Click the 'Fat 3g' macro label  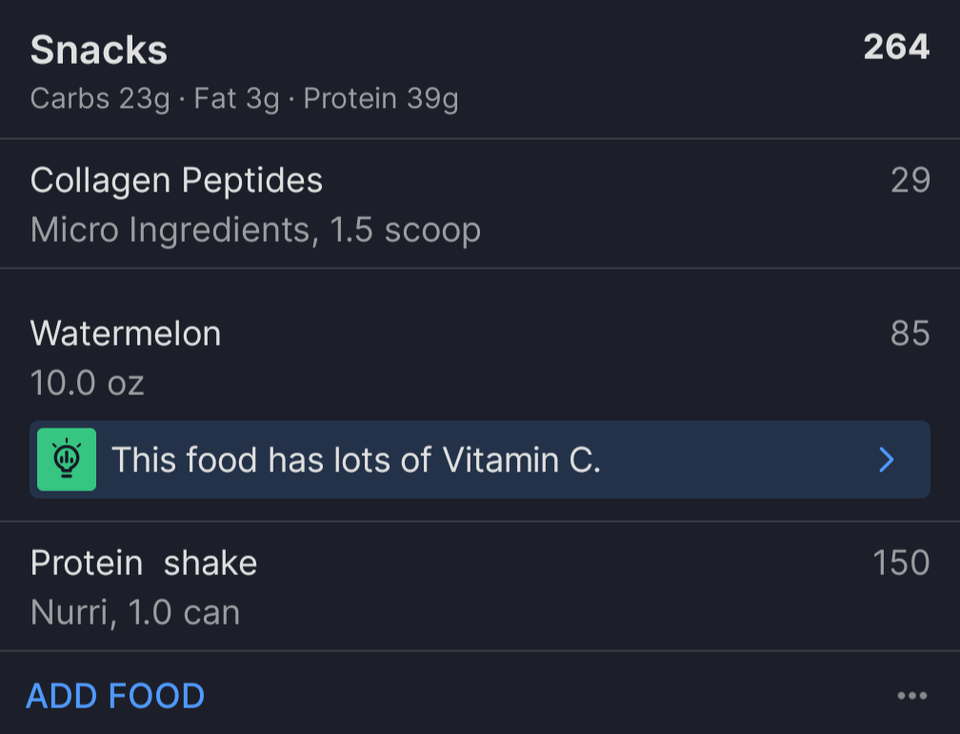tap(236, 99)
